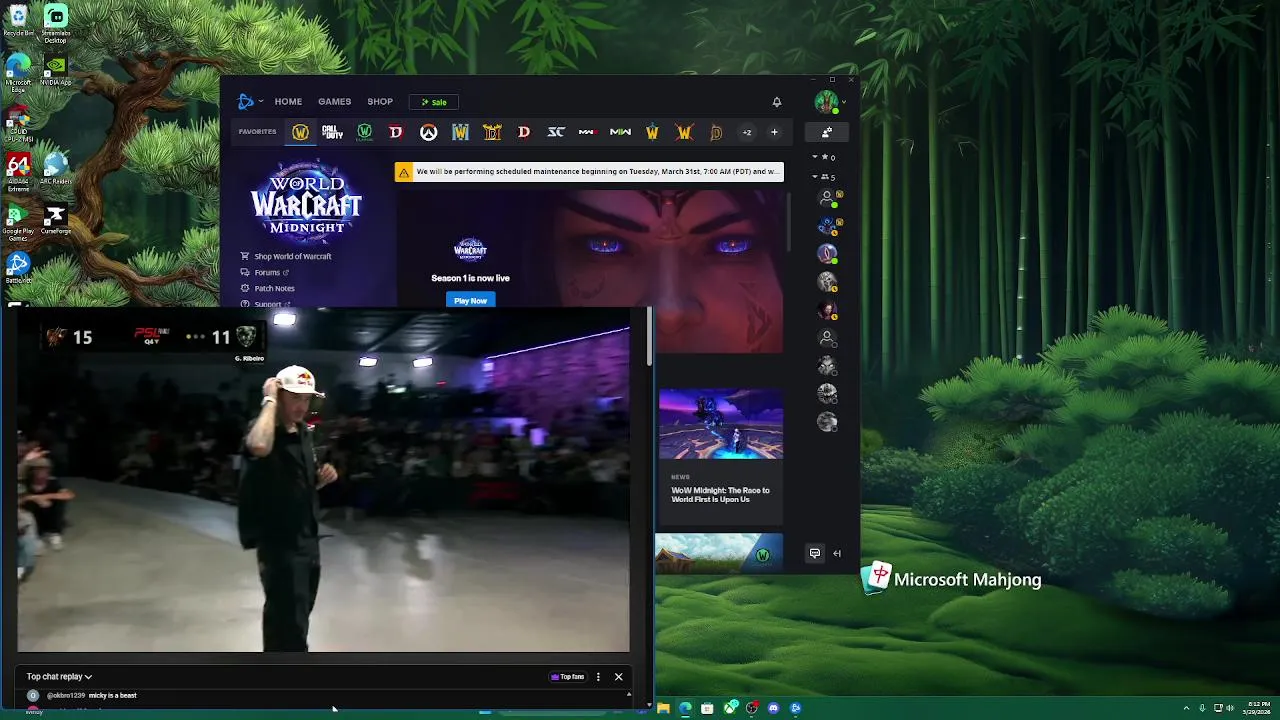1280x720 pixels.
Task: Open the add friend button in Battle.net
Action: [827, 132]
